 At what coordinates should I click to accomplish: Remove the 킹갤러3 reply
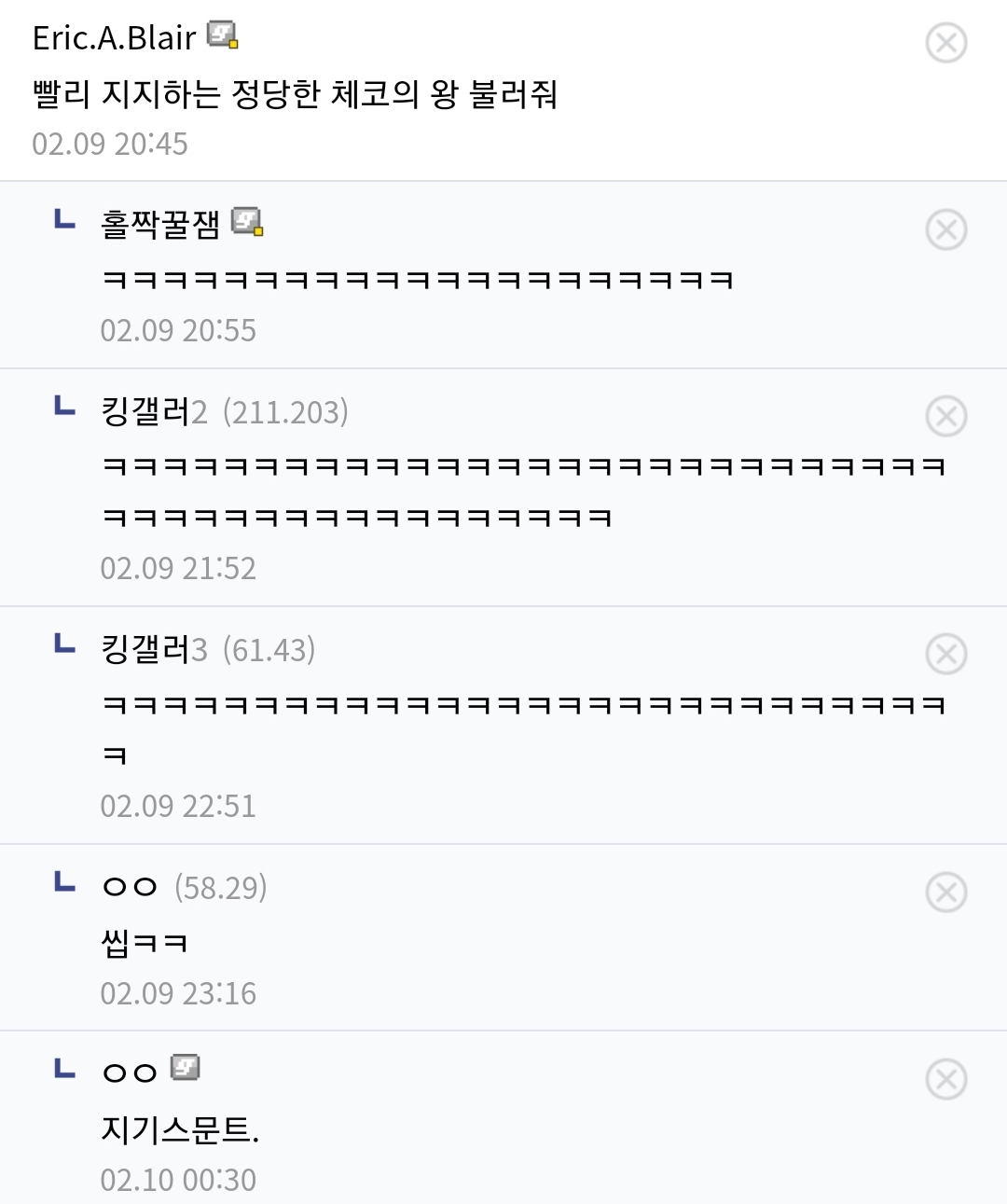tap(945, 655)
